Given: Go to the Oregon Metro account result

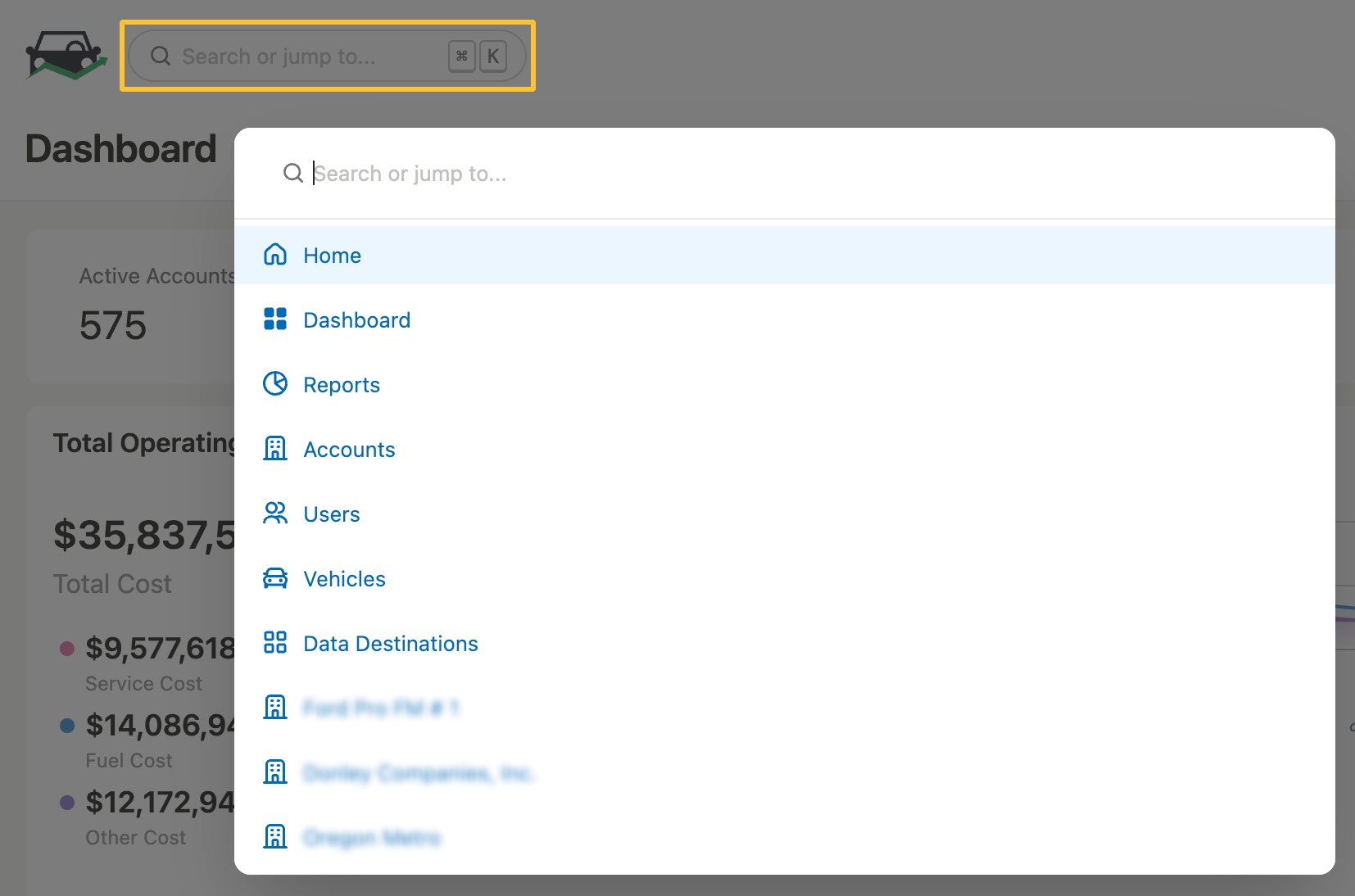Looking at the screenshot, I should tap(372, 838).
